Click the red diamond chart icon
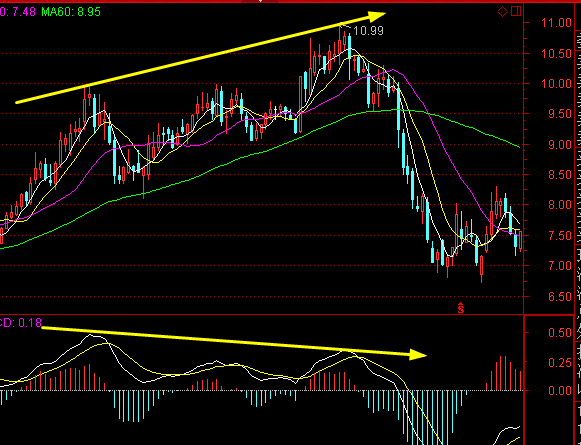The image size is (581, 445). coord(502,12)
